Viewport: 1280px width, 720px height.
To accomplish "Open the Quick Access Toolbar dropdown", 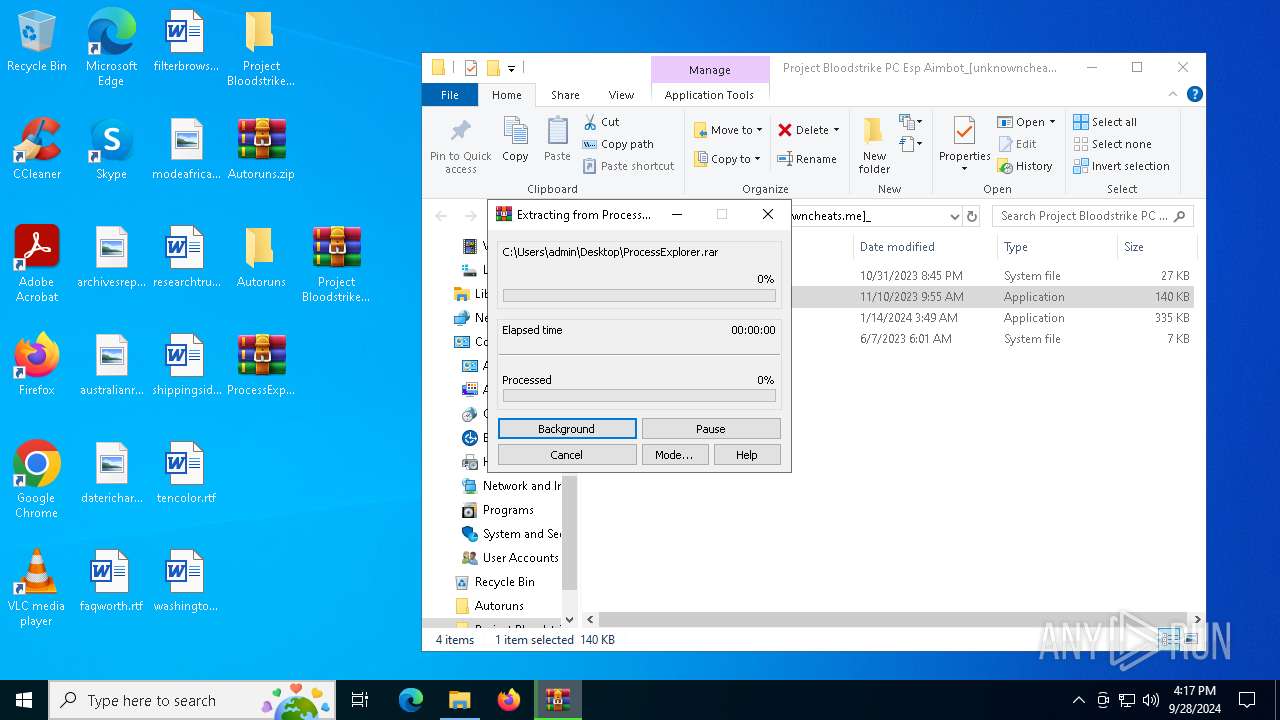I will click(511, 68).
